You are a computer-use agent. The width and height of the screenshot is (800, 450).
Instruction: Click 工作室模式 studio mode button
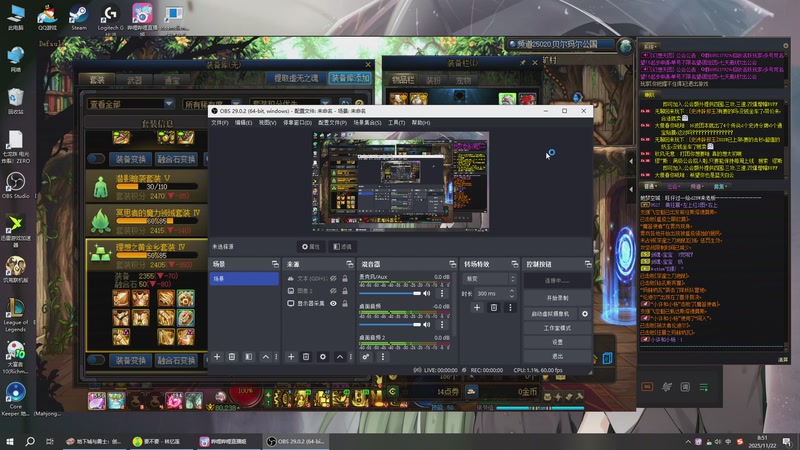click(x=557, y=328)
